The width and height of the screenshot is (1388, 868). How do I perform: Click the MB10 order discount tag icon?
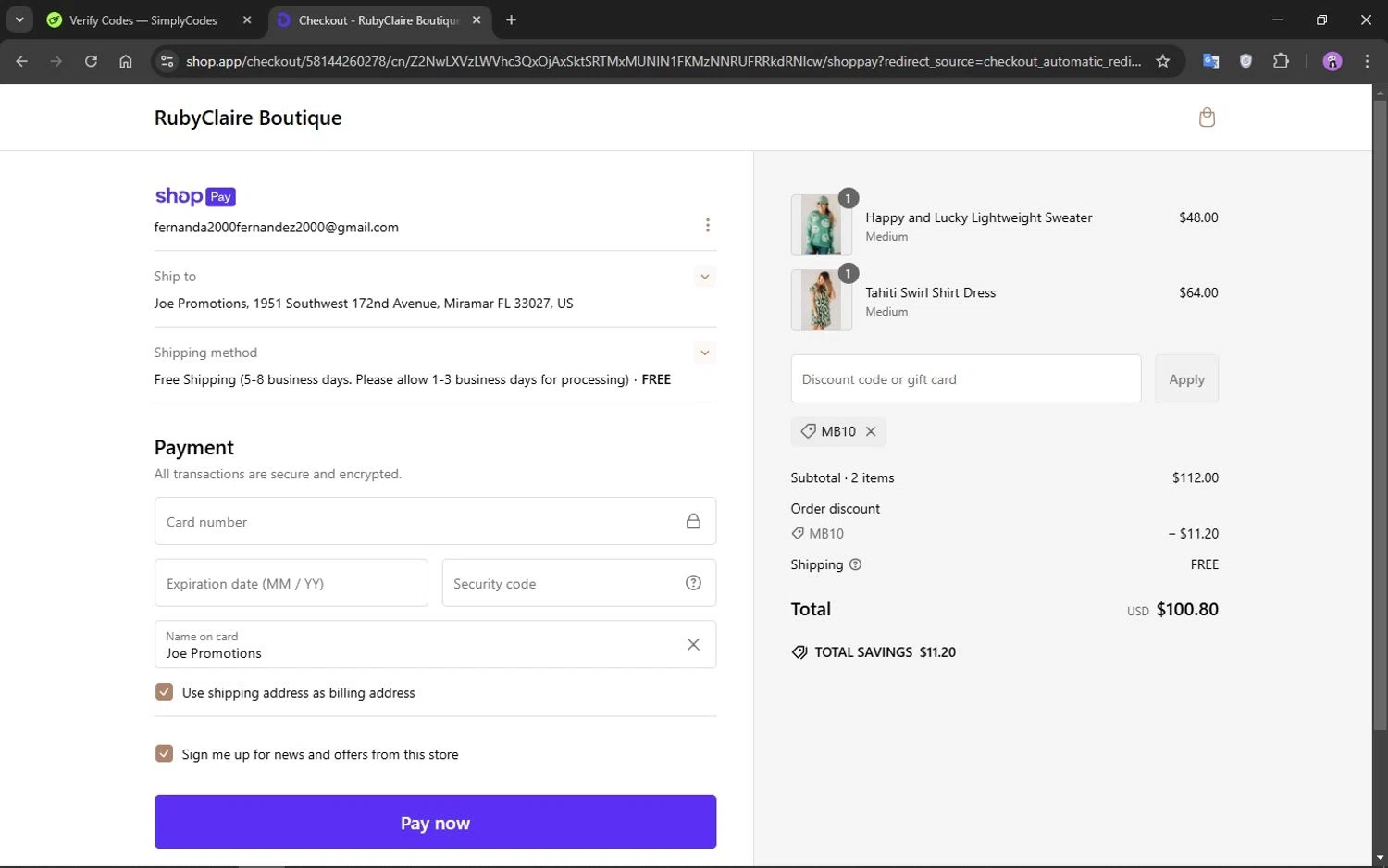tap(798, 534)
